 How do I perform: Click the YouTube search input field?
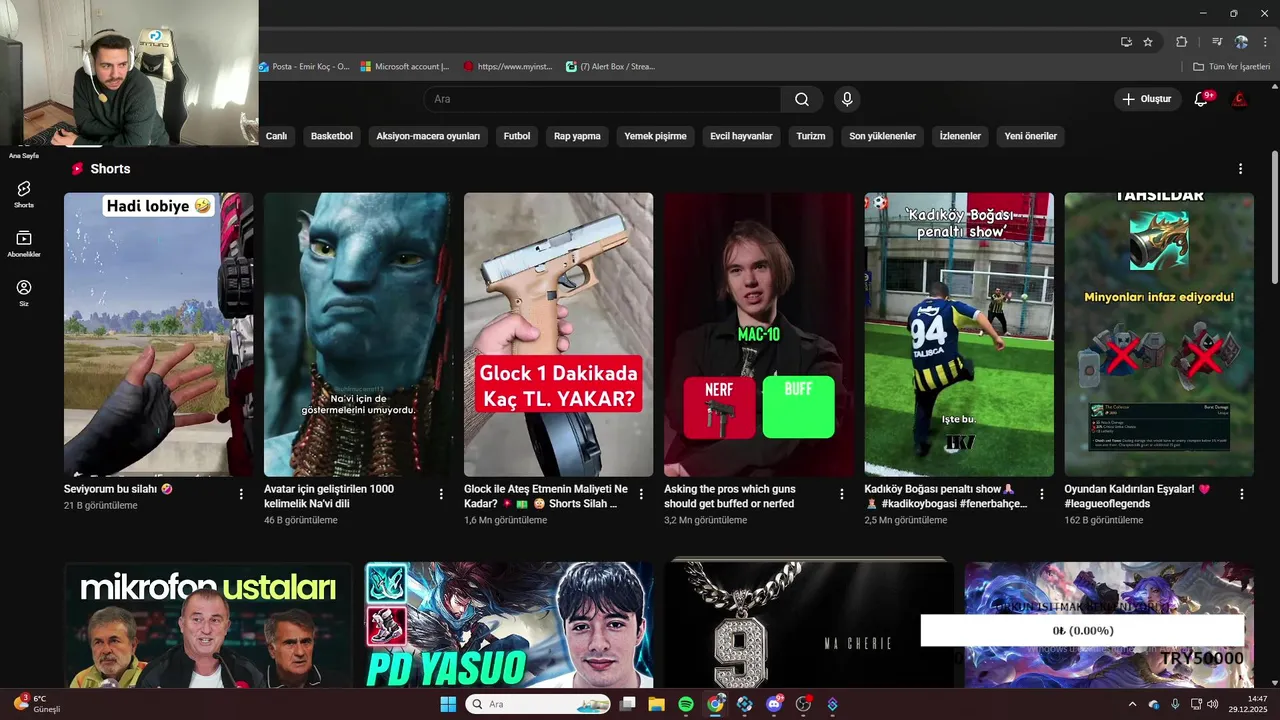(x=603, y=99)
